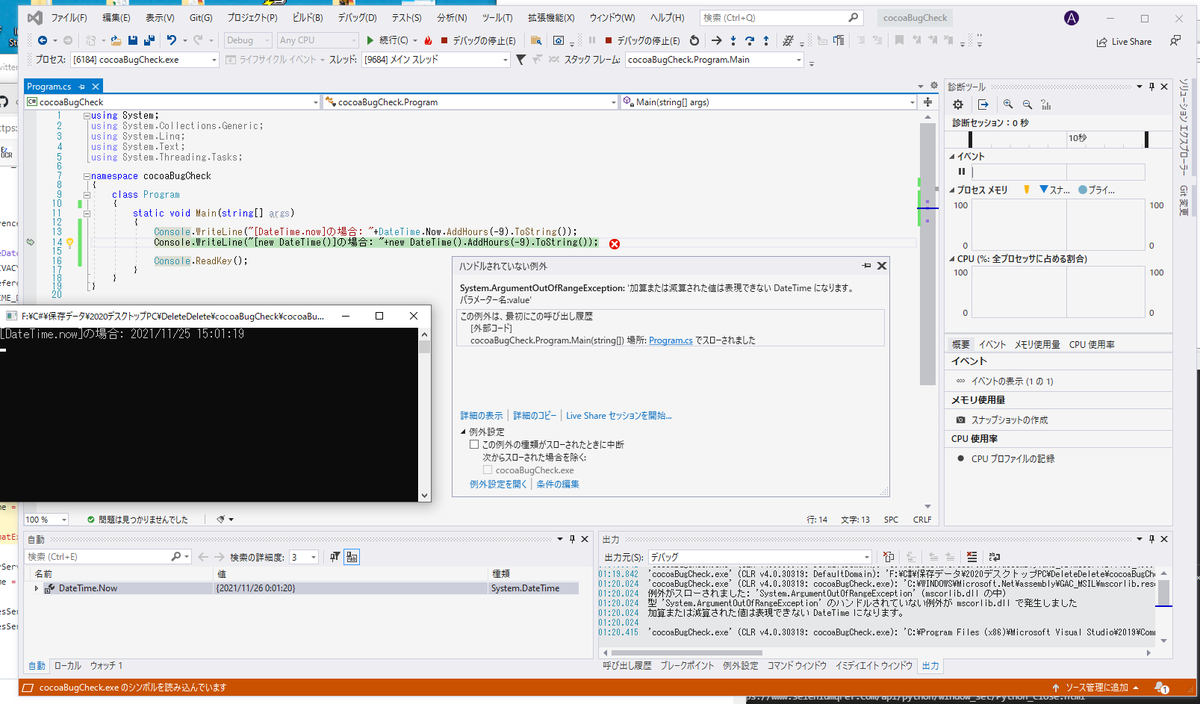Viewport: 1200px width, 704px height.
Task: Click the thread filter funnel icon
Action: tap(520, 60)
